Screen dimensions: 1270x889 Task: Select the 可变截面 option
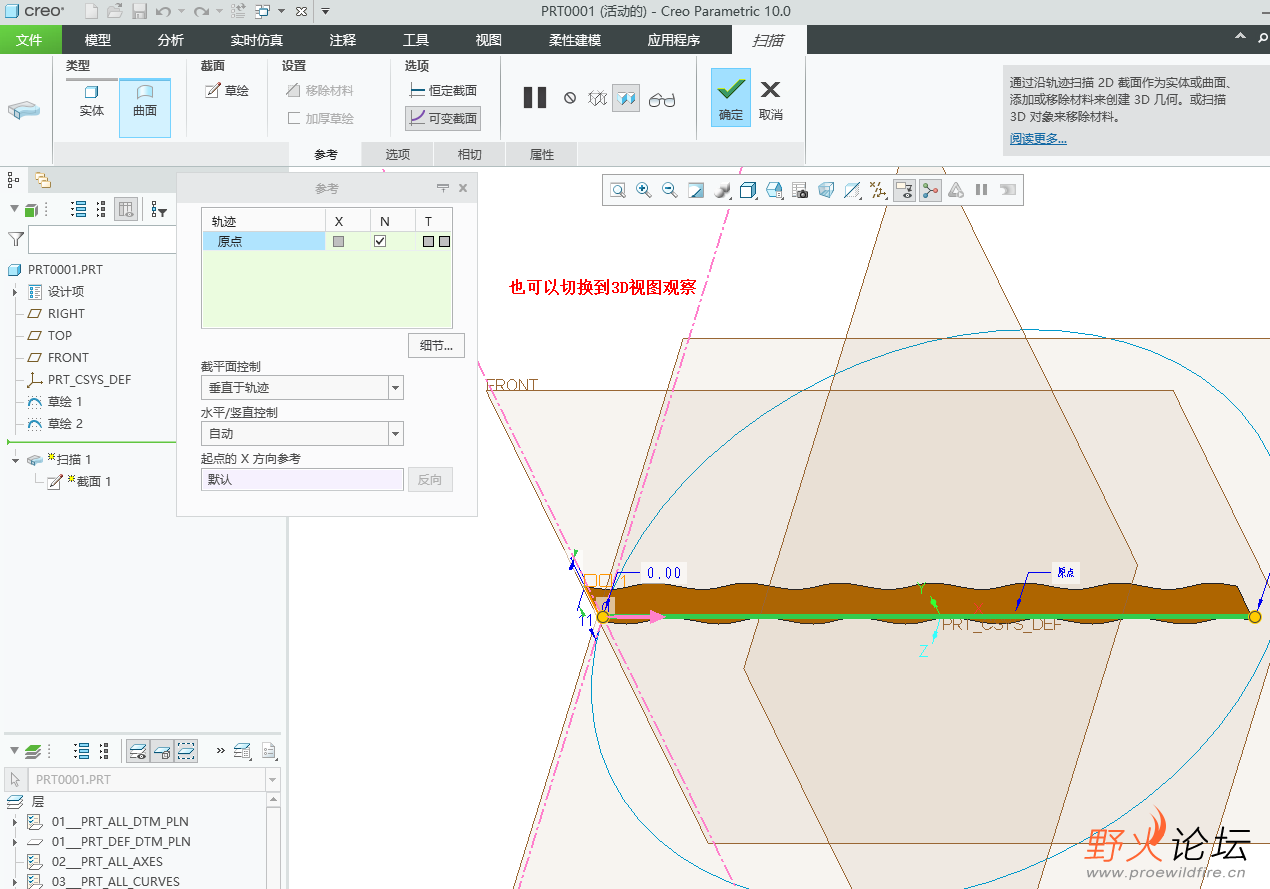tap(443, 118)
